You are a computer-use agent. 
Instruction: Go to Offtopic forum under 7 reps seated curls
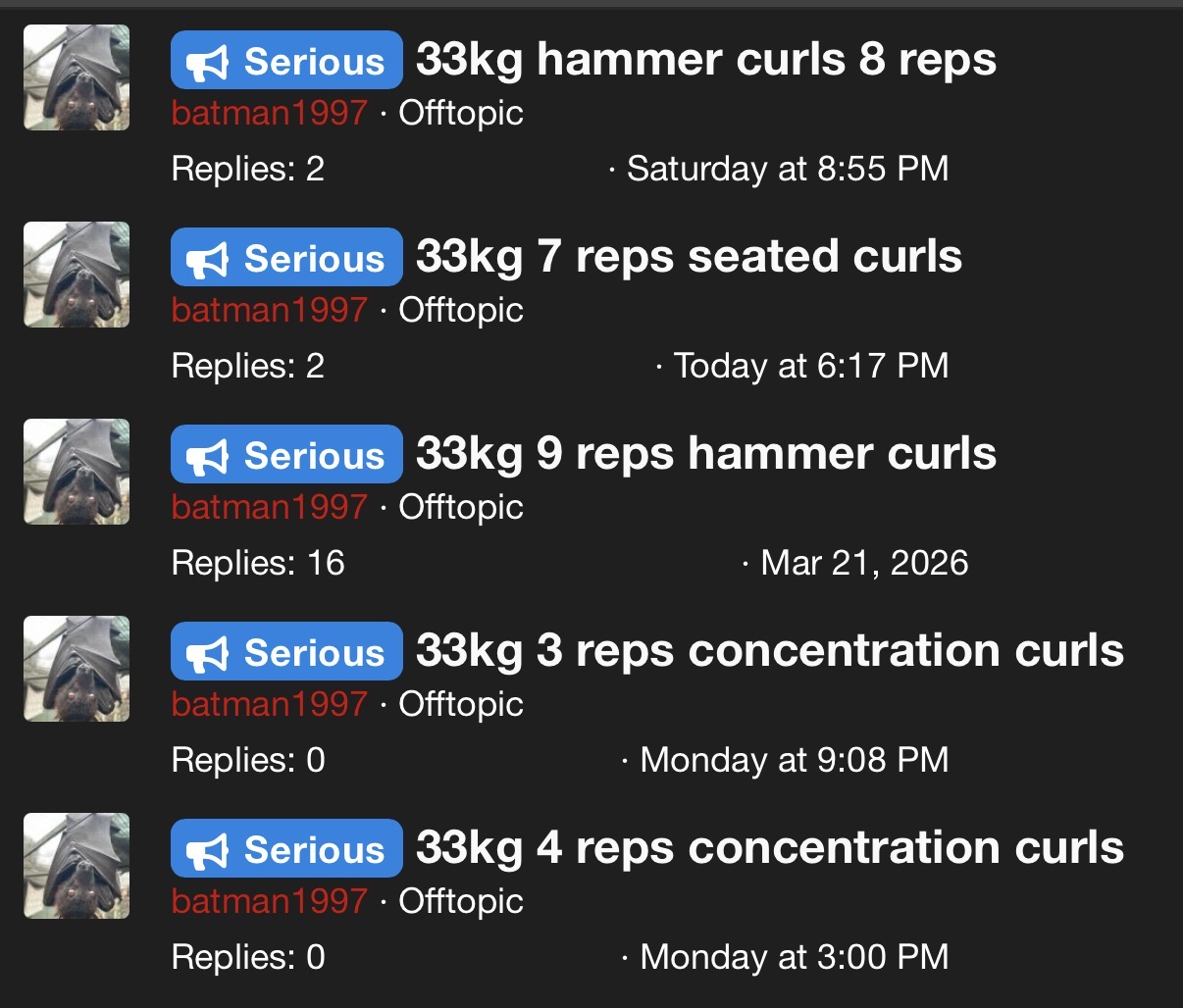pos(461,310)
